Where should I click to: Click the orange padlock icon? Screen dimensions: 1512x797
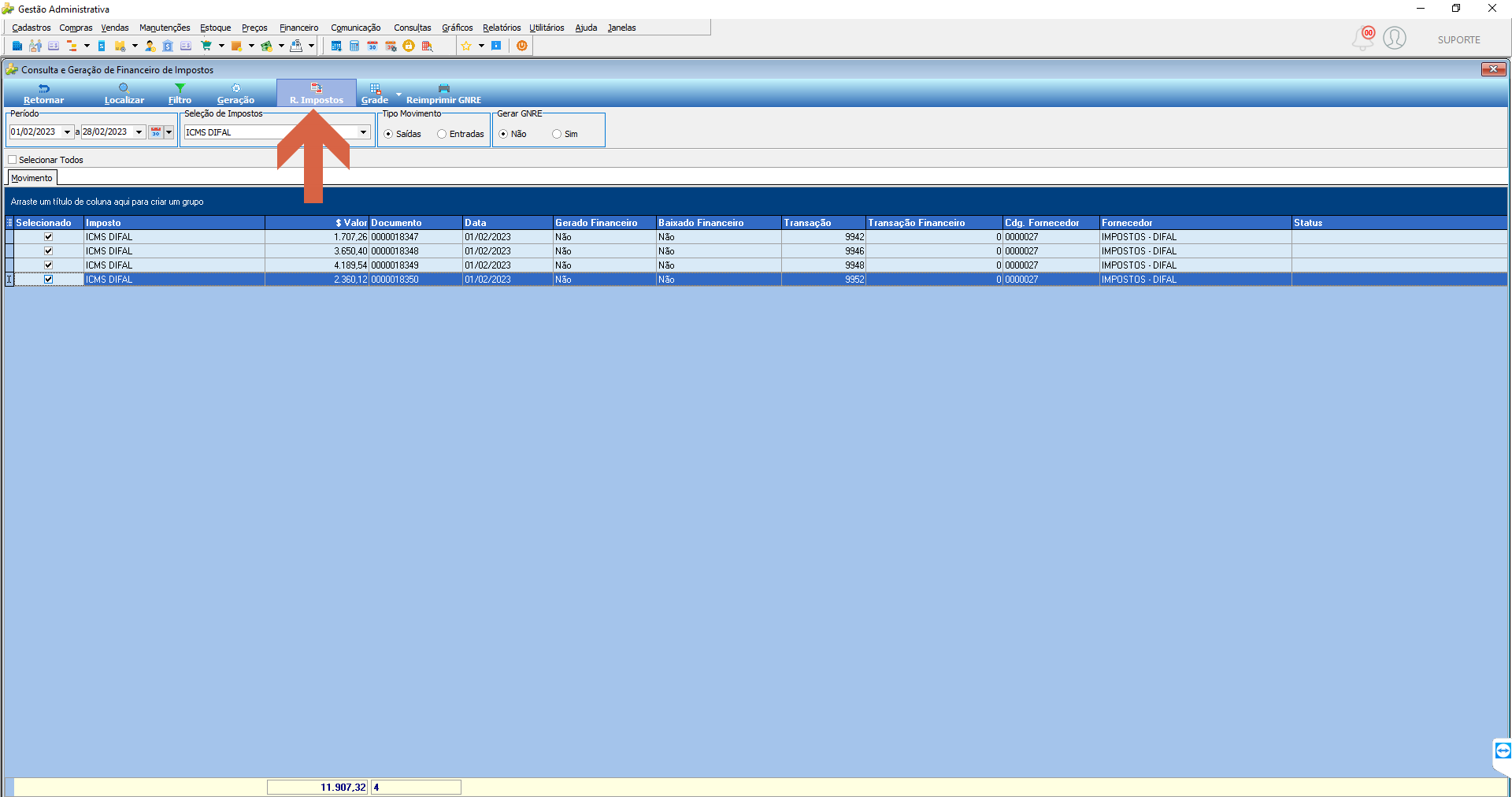409,46
